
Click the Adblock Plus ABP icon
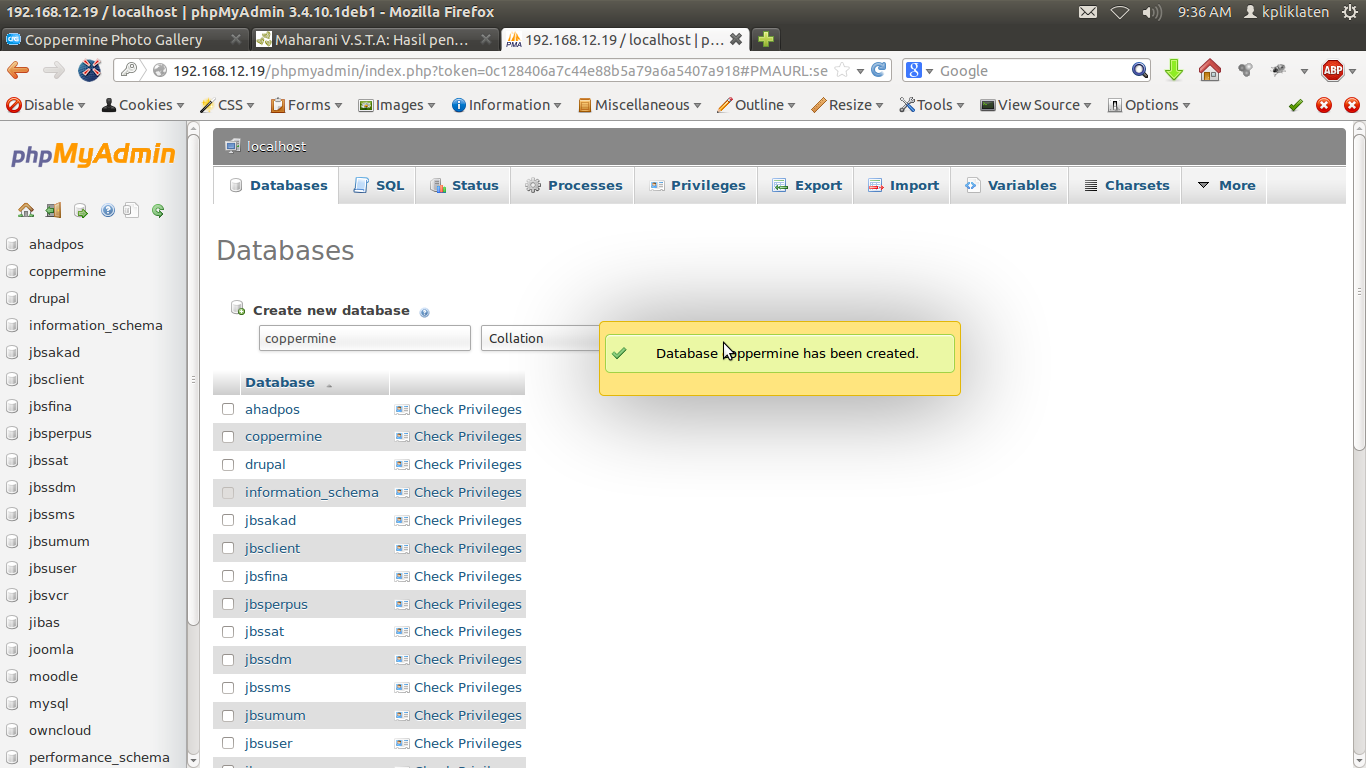(x=1333, y=70)
